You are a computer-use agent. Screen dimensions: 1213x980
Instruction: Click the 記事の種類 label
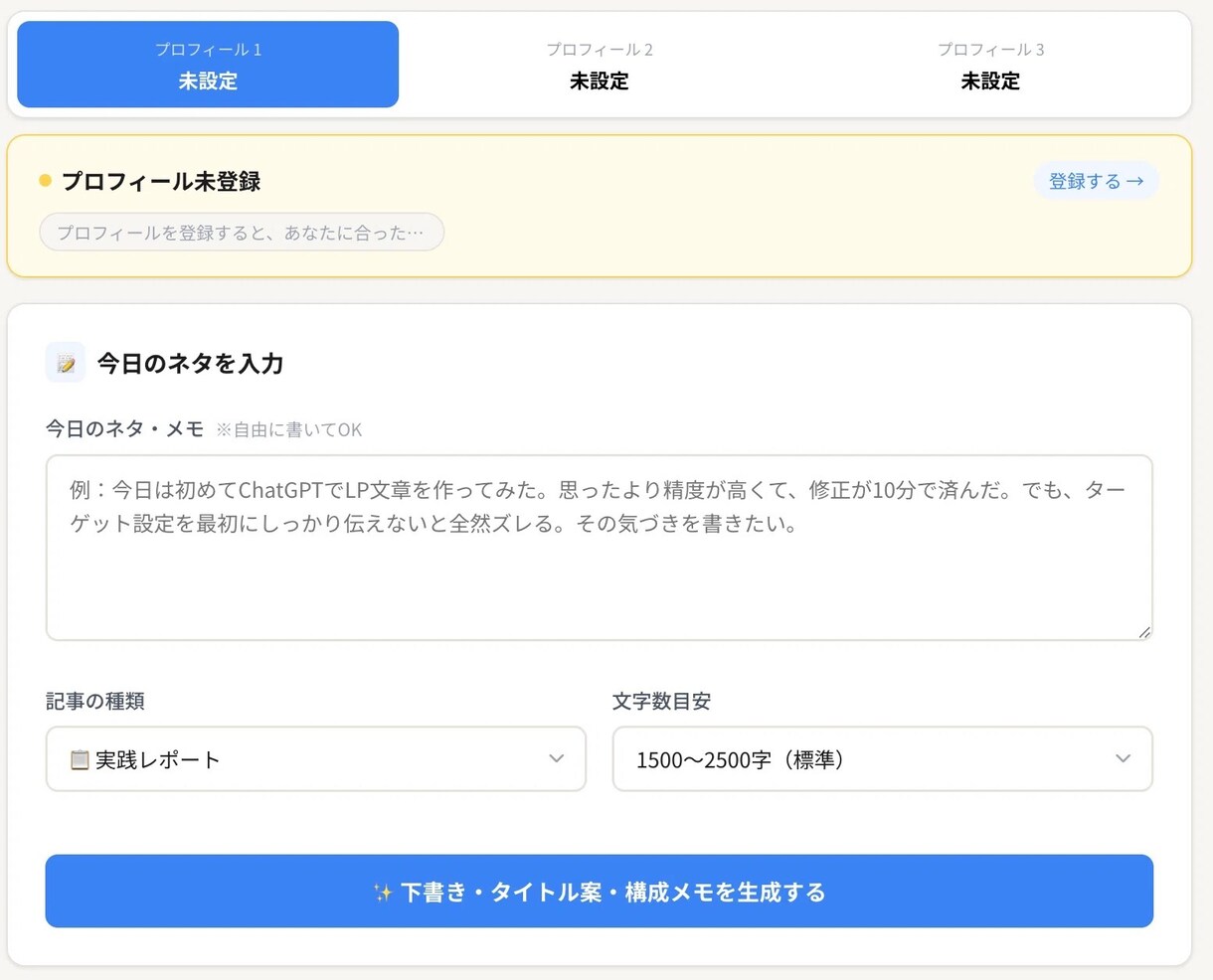(95, 702)
